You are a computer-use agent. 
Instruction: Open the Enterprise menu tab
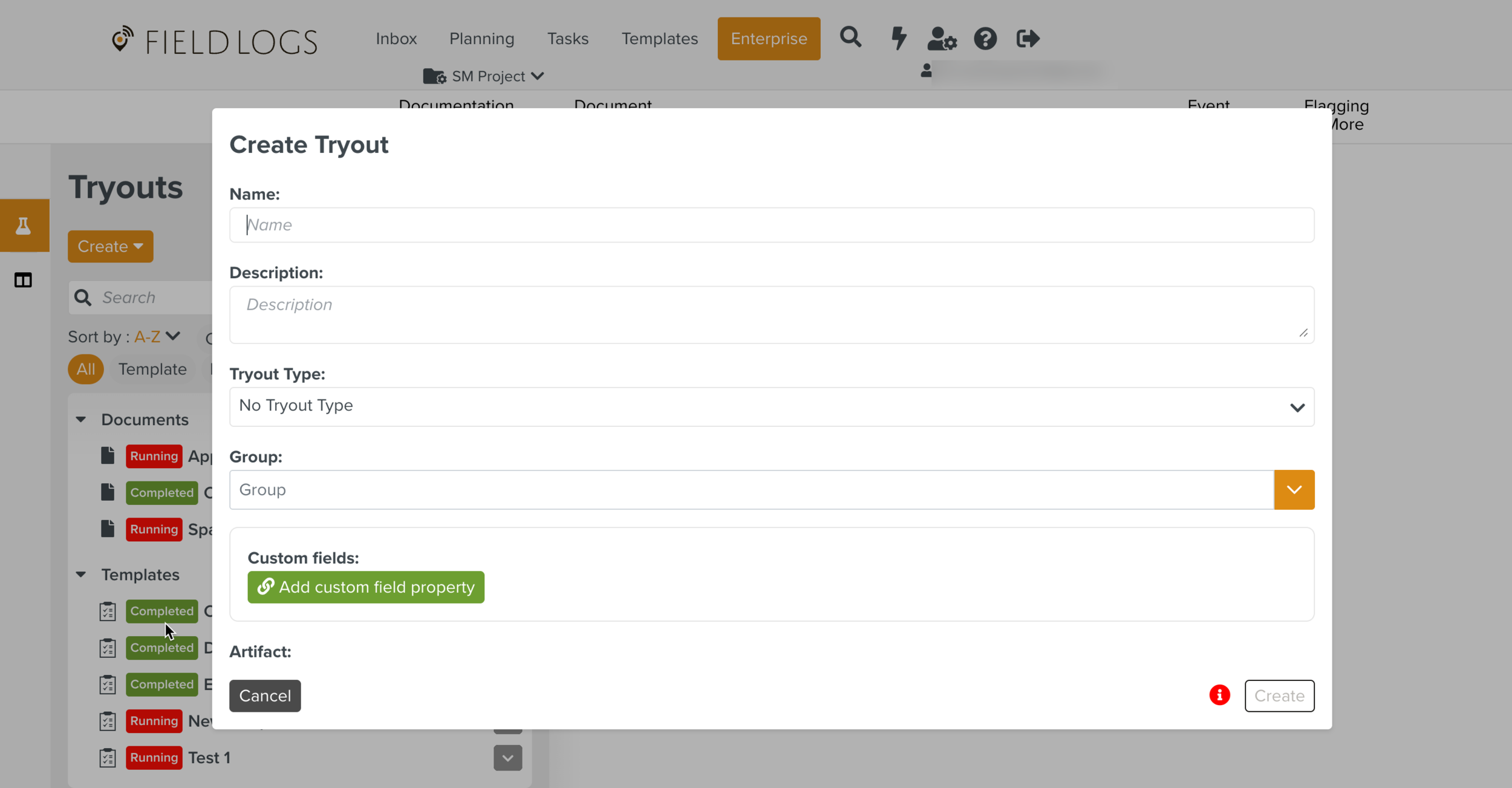pos(769,39)
